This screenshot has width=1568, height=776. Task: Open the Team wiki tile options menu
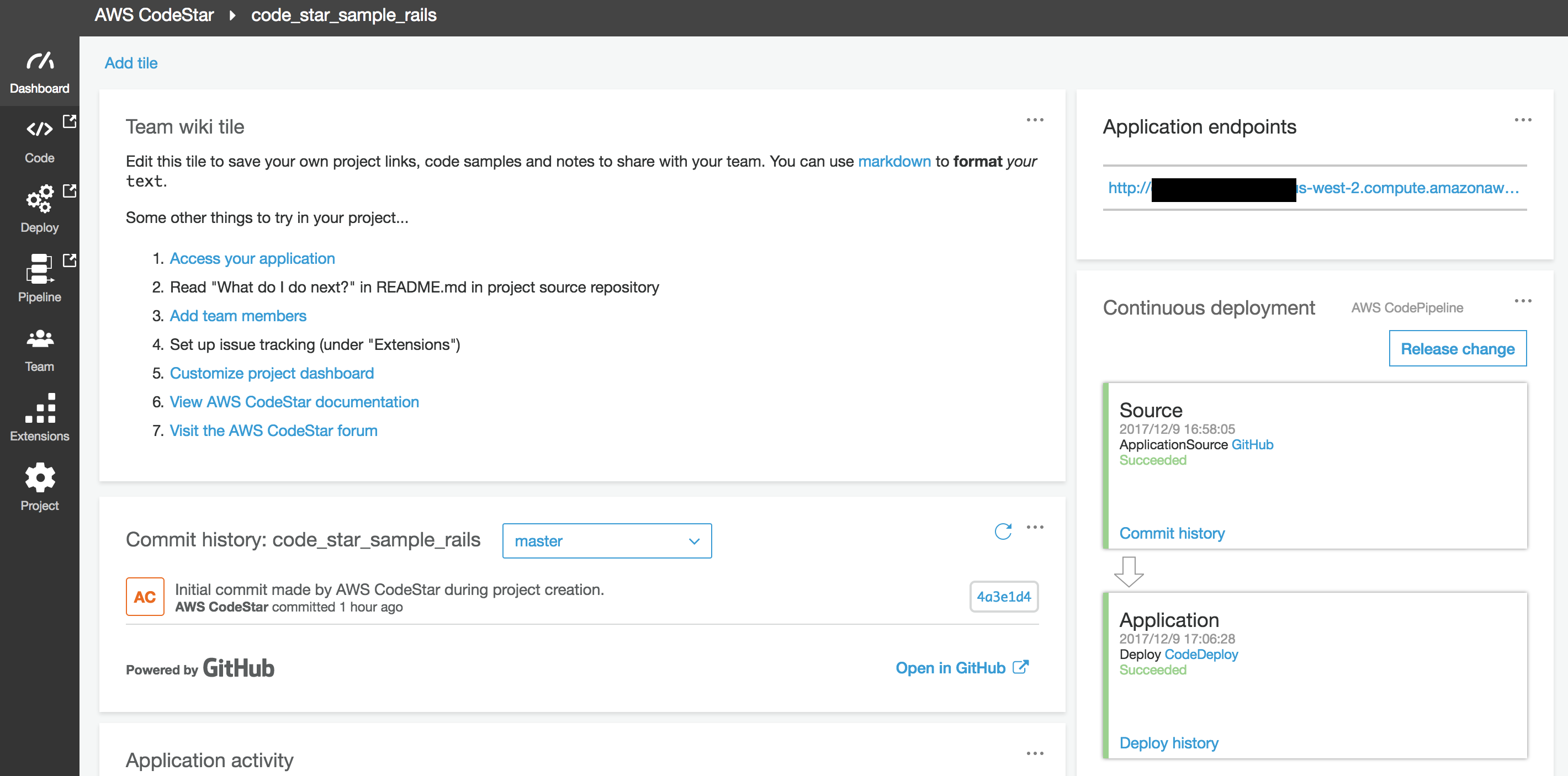tap(1035, 119)
